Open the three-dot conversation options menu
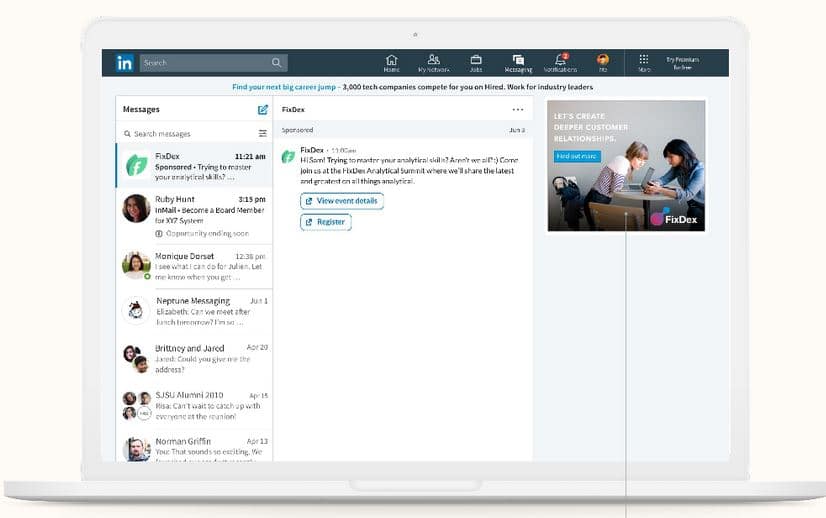 tap(518, 110)
